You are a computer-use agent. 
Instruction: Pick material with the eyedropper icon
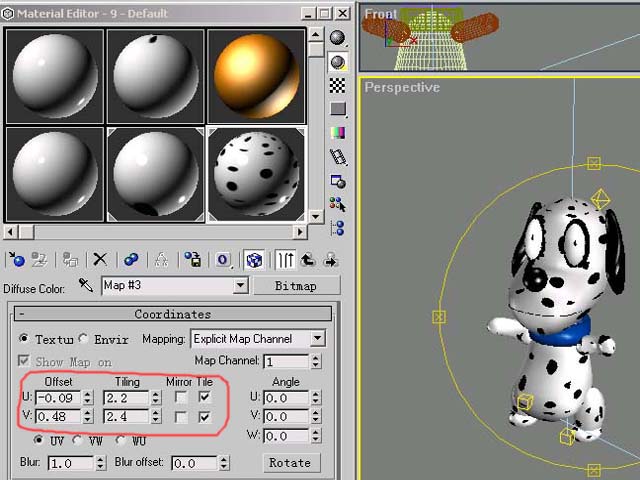[85, 285]
